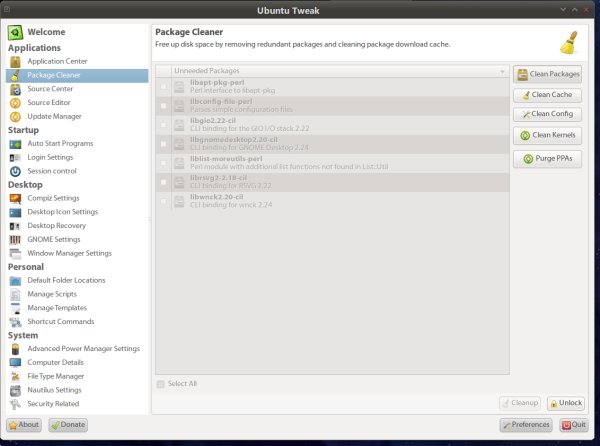This screenshot has width=600, height=446.
Task: Click the Session control power icon
Action: pyautogui.click(x=15, y=171)
